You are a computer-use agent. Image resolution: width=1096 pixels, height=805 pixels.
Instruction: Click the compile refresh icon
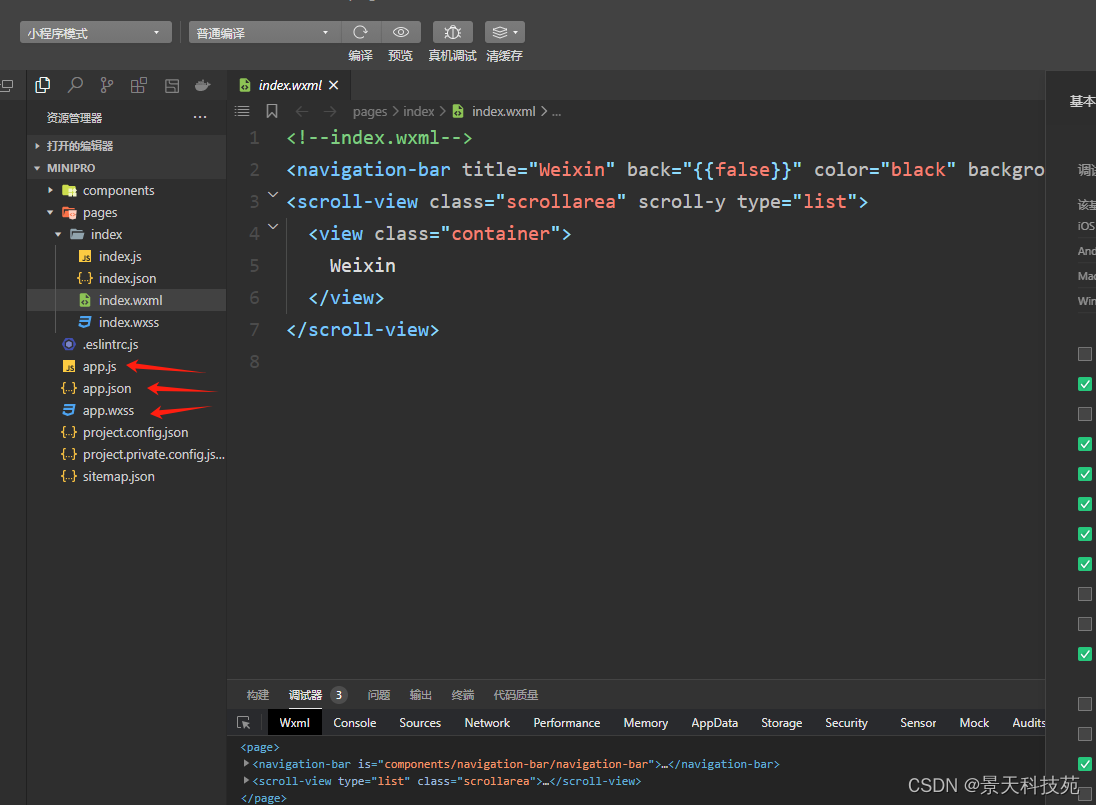tap(361, 32)
